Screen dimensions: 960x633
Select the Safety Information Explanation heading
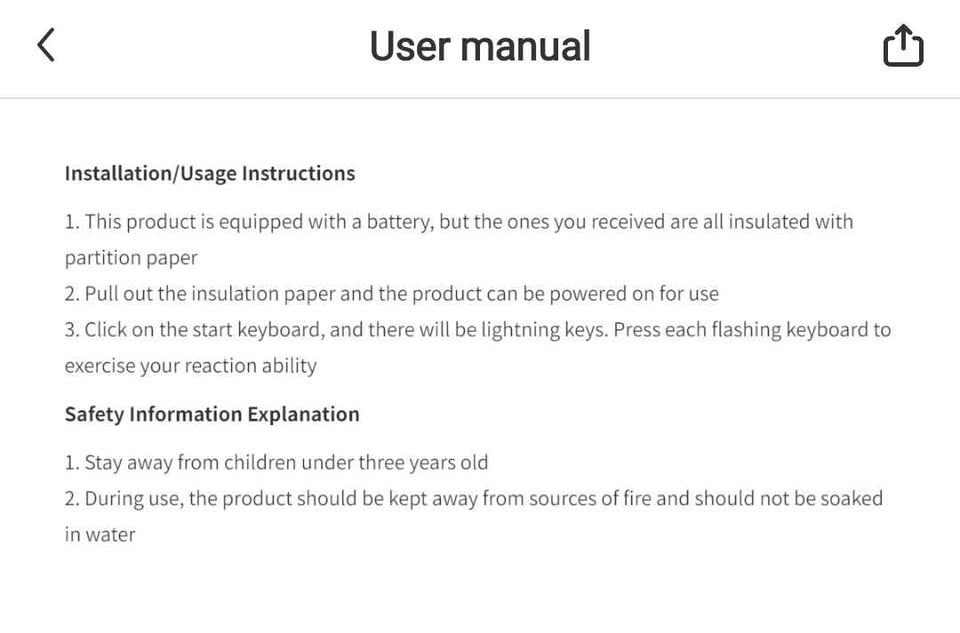212,414
